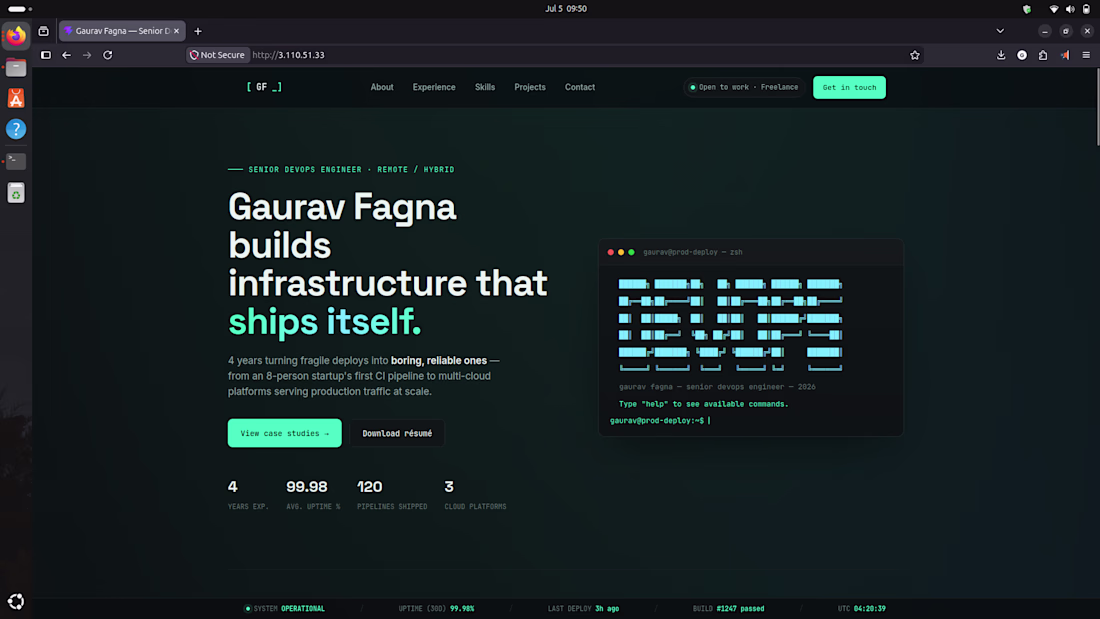Click SYSTEM OPERATIONAL status text

pyautogui.click(x=285, y=608)
